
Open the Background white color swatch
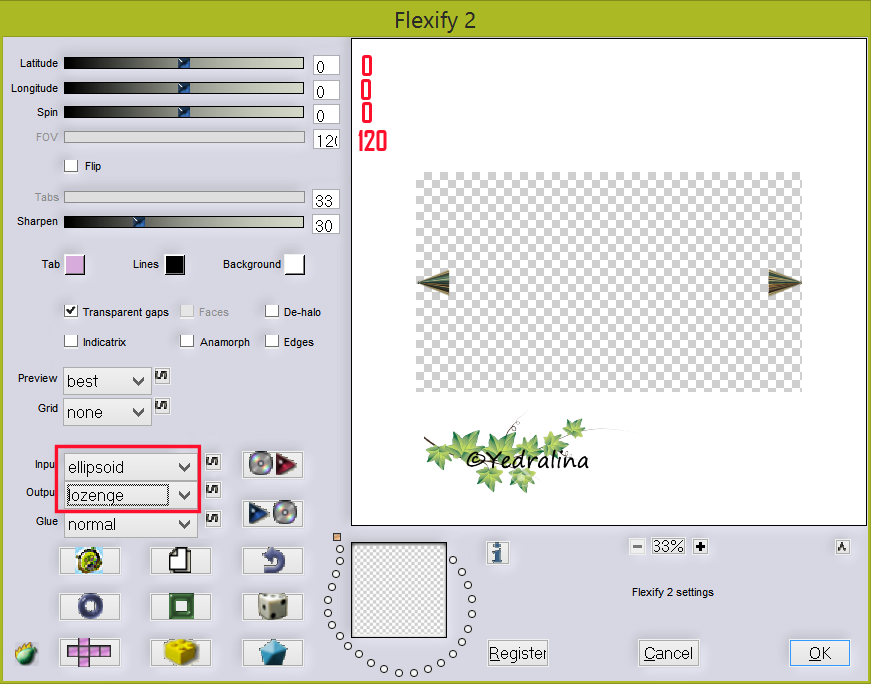294,264
